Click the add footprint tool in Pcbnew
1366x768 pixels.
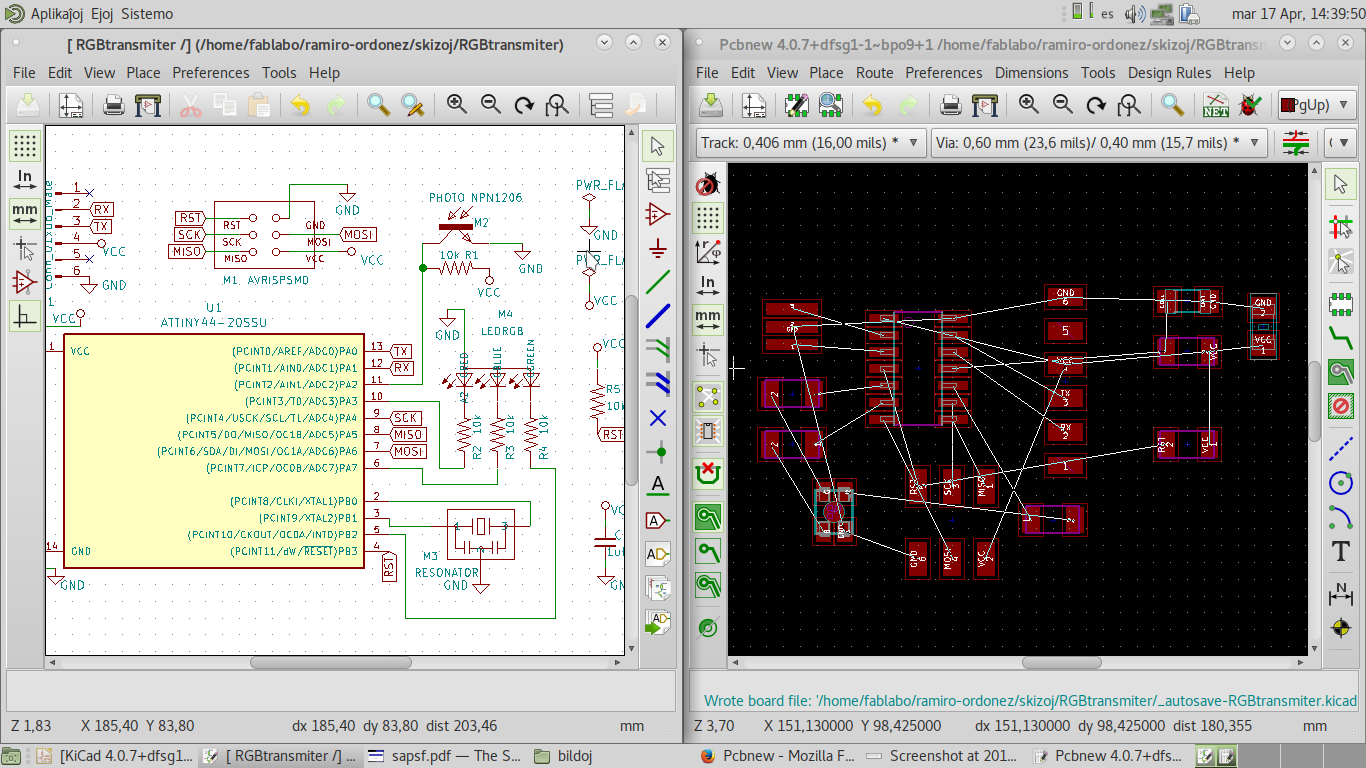1340,303
